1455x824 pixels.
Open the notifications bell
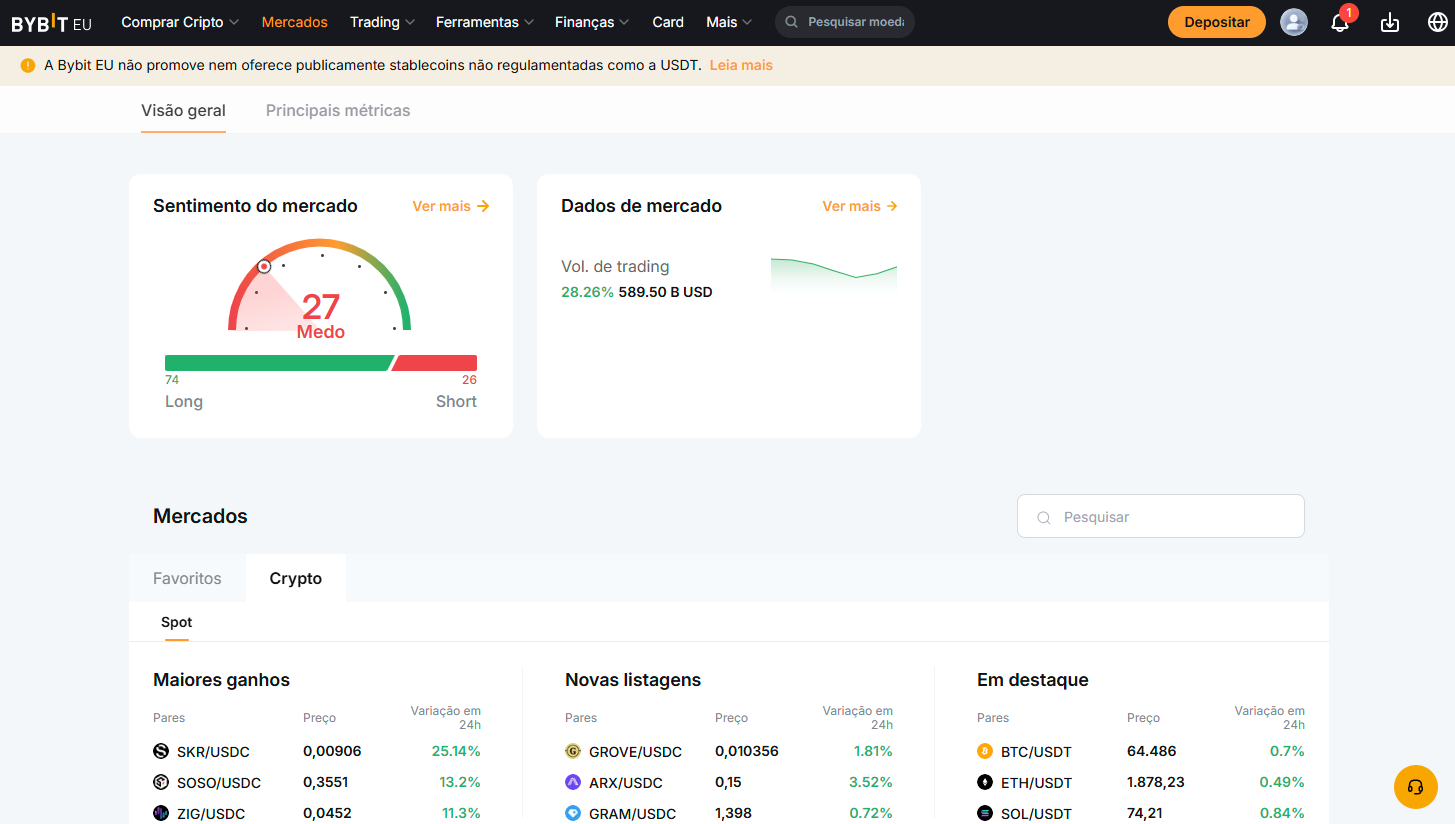coord(1340,22)
